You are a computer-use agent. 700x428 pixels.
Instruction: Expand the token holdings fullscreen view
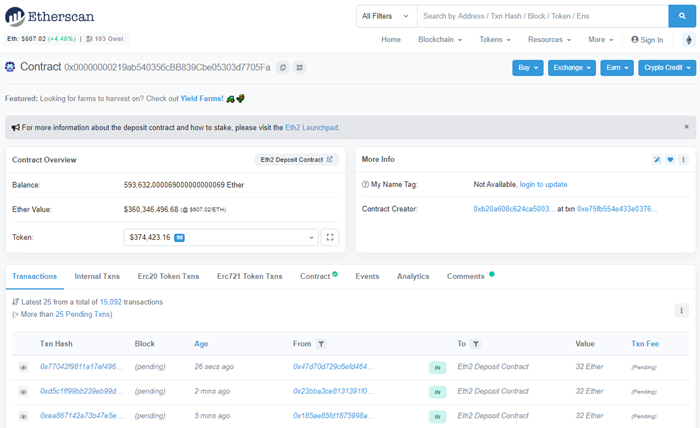click(x=331, y=237)
